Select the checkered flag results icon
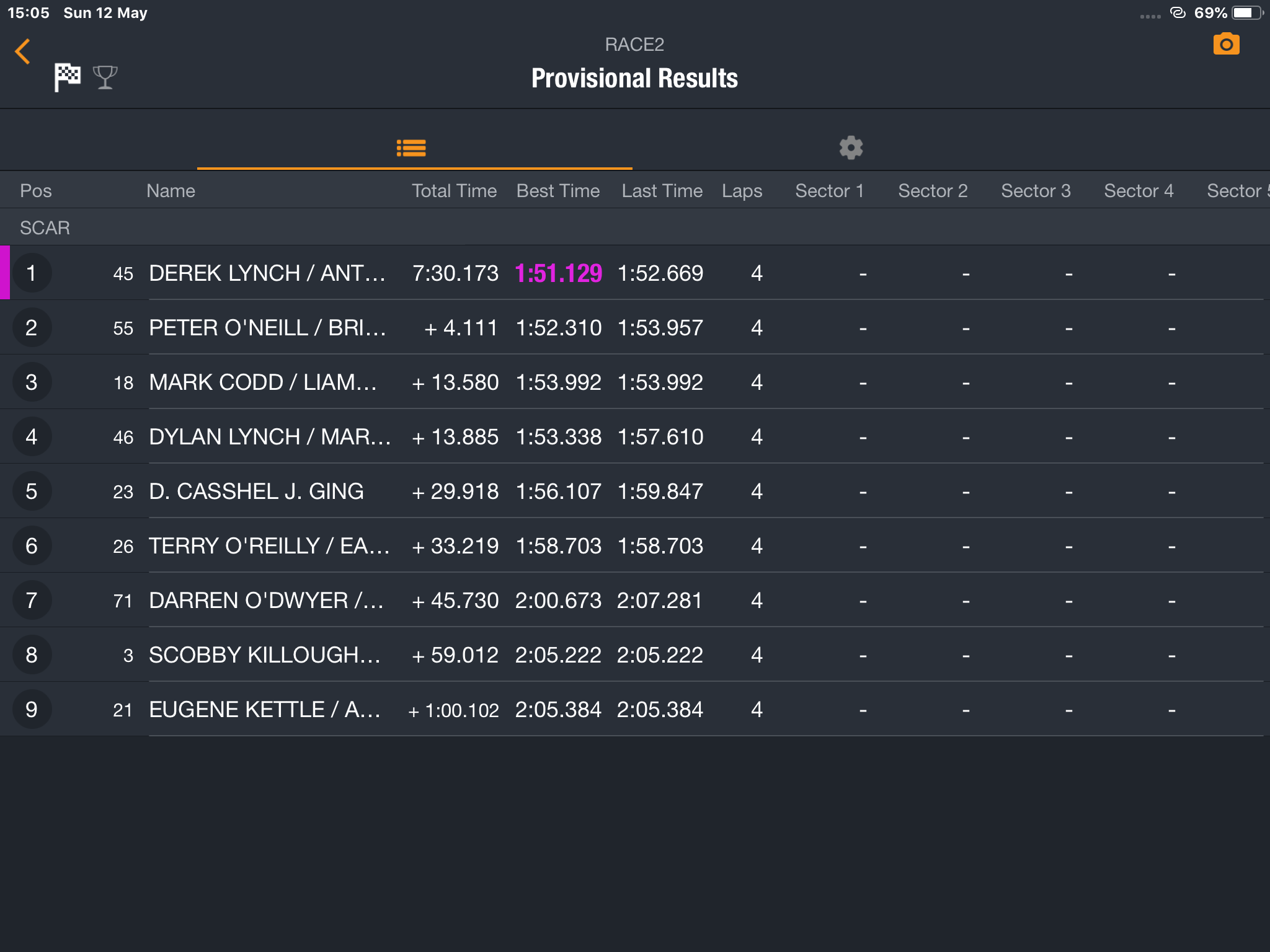Viewport: 1270px width, 952px height. tap(67, 77)
